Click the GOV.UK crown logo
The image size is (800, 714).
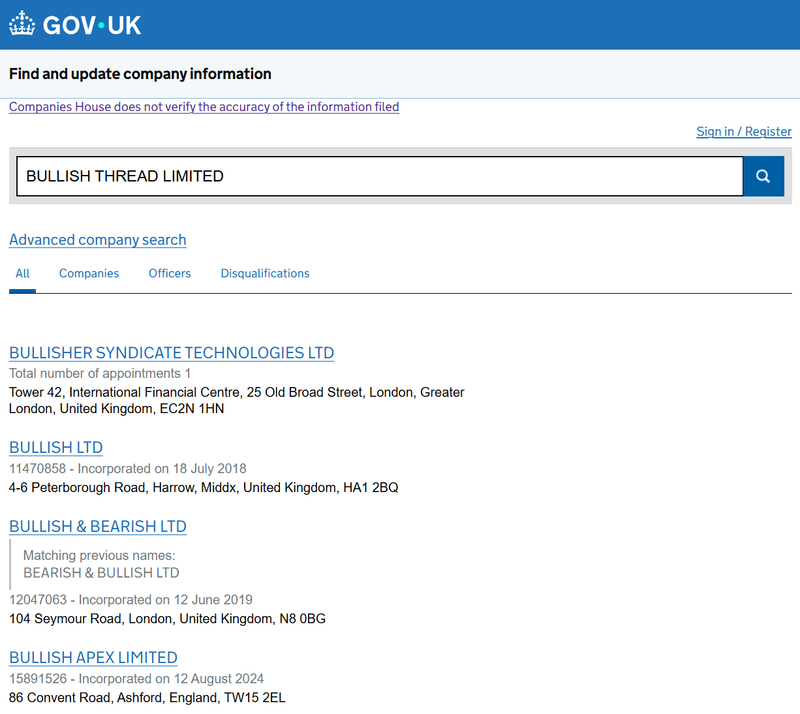point(22,24)
